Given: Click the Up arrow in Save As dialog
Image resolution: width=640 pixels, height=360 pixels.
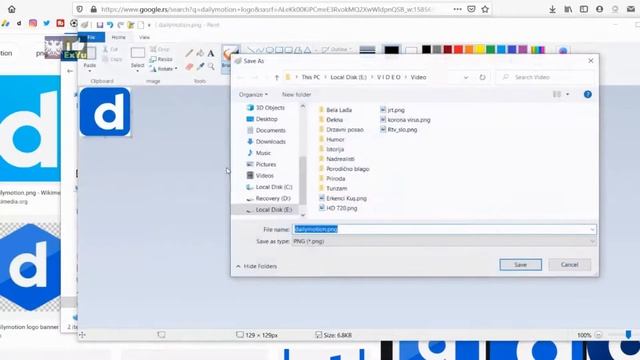Looking at the screenshot, I should (276, 77).
